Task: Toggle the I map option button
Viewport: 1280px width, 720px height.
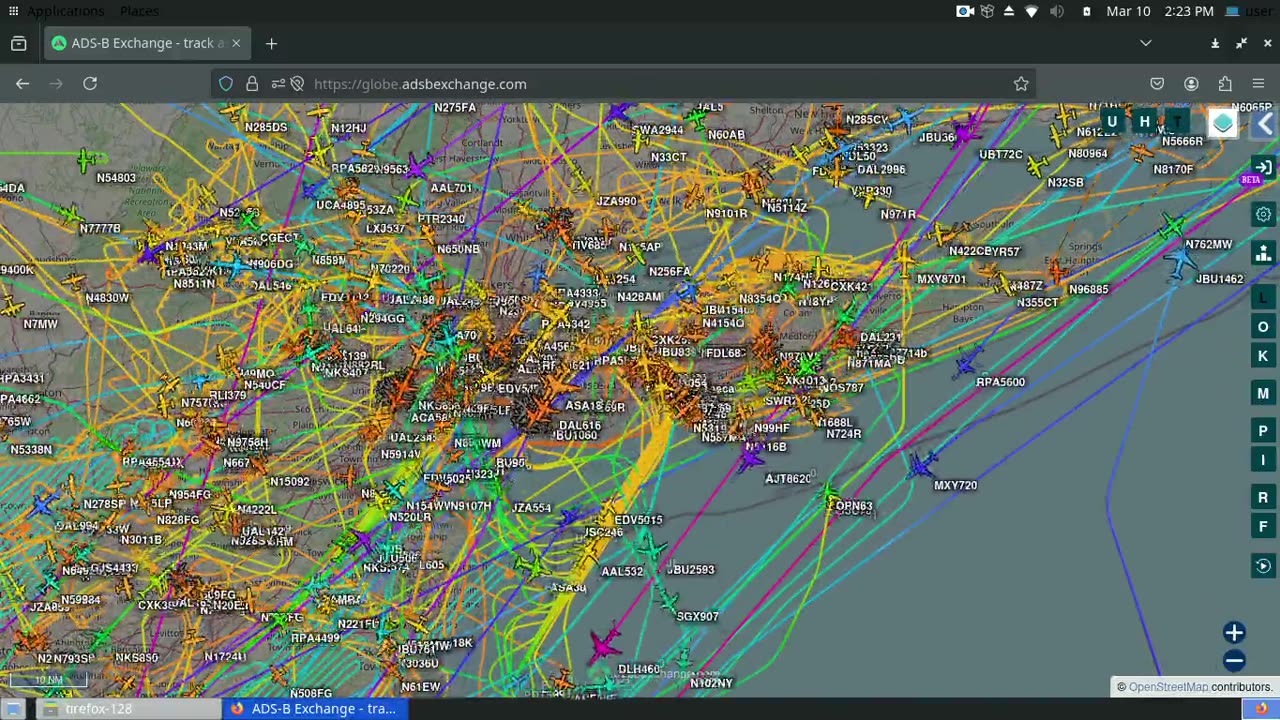Action: pos(1263,460)
